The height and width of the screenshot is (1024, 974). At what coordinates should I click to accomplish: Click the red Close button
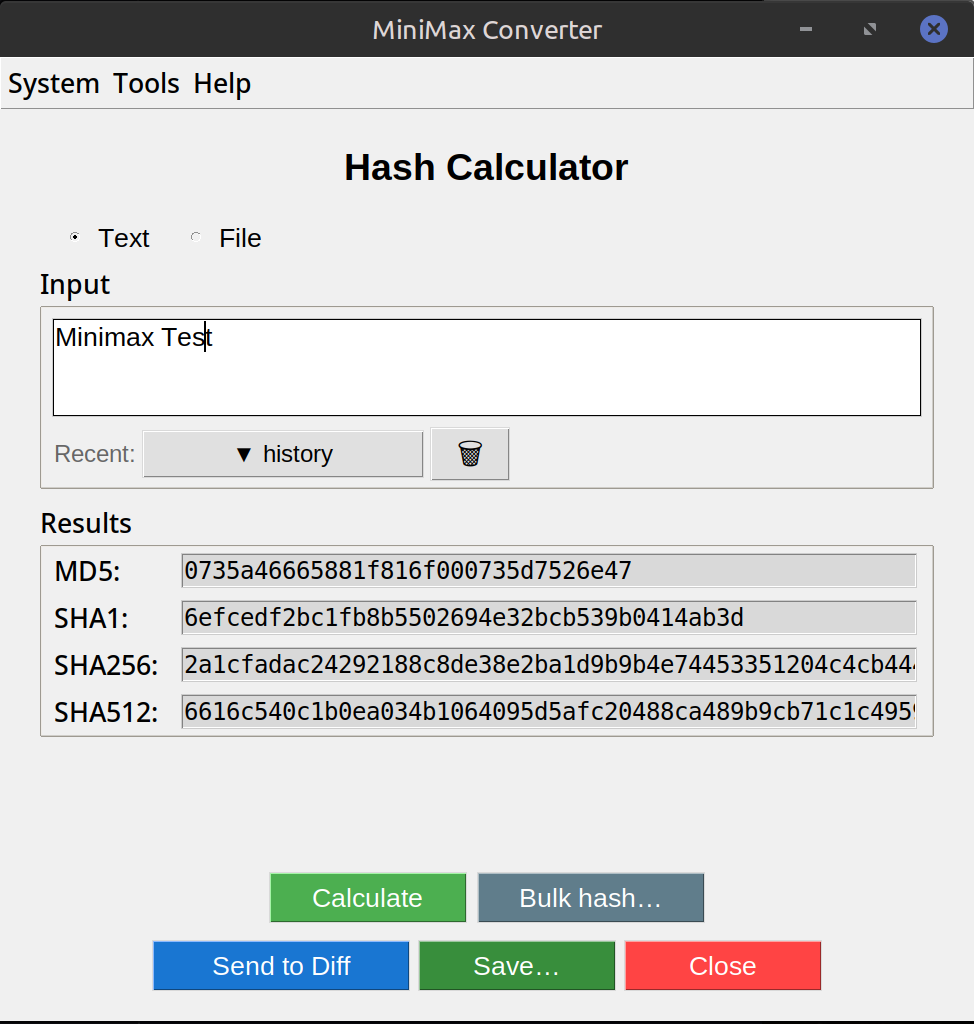[722, 966]
